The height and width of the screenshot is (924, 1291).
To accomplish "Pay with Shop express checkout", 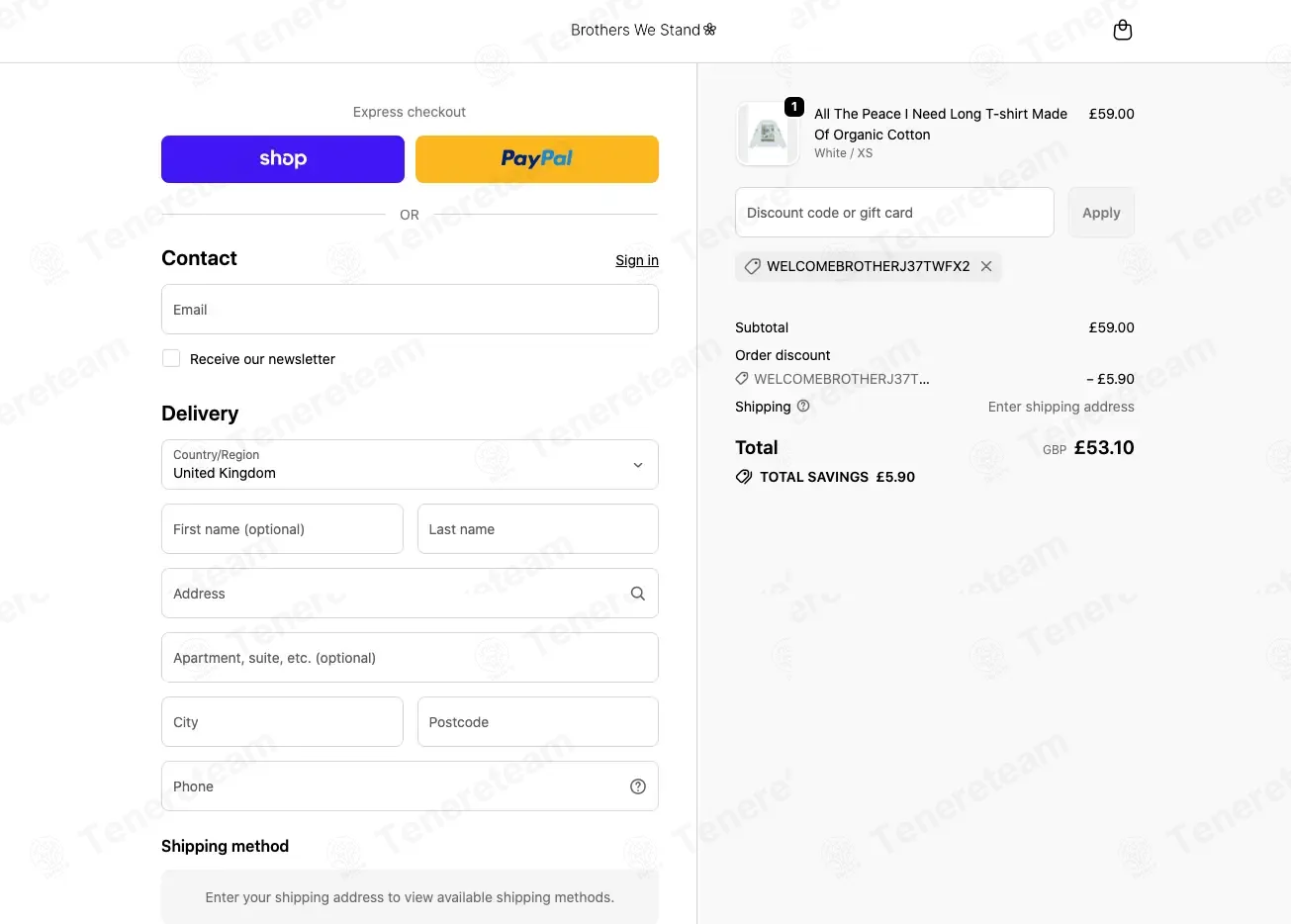I will coord(283,159).
